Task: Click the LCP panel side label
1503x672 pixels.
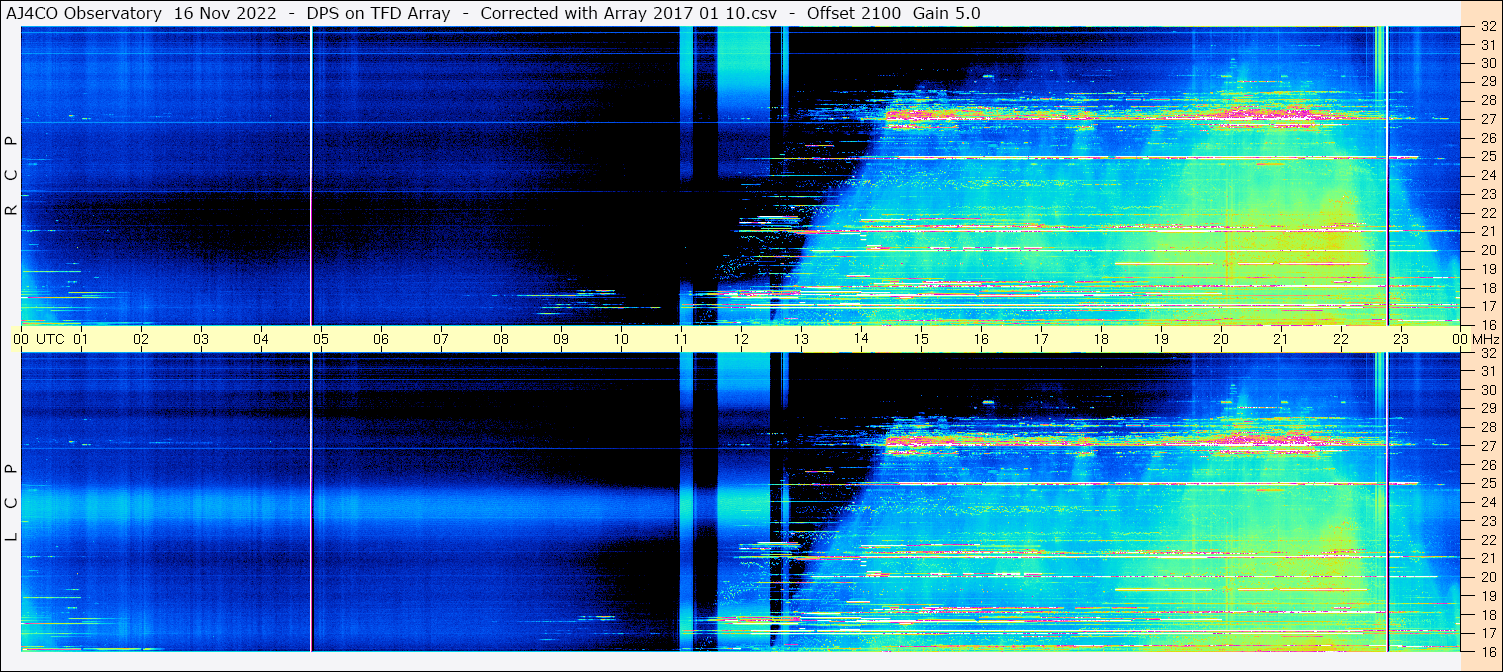Action: click(11, 502)
